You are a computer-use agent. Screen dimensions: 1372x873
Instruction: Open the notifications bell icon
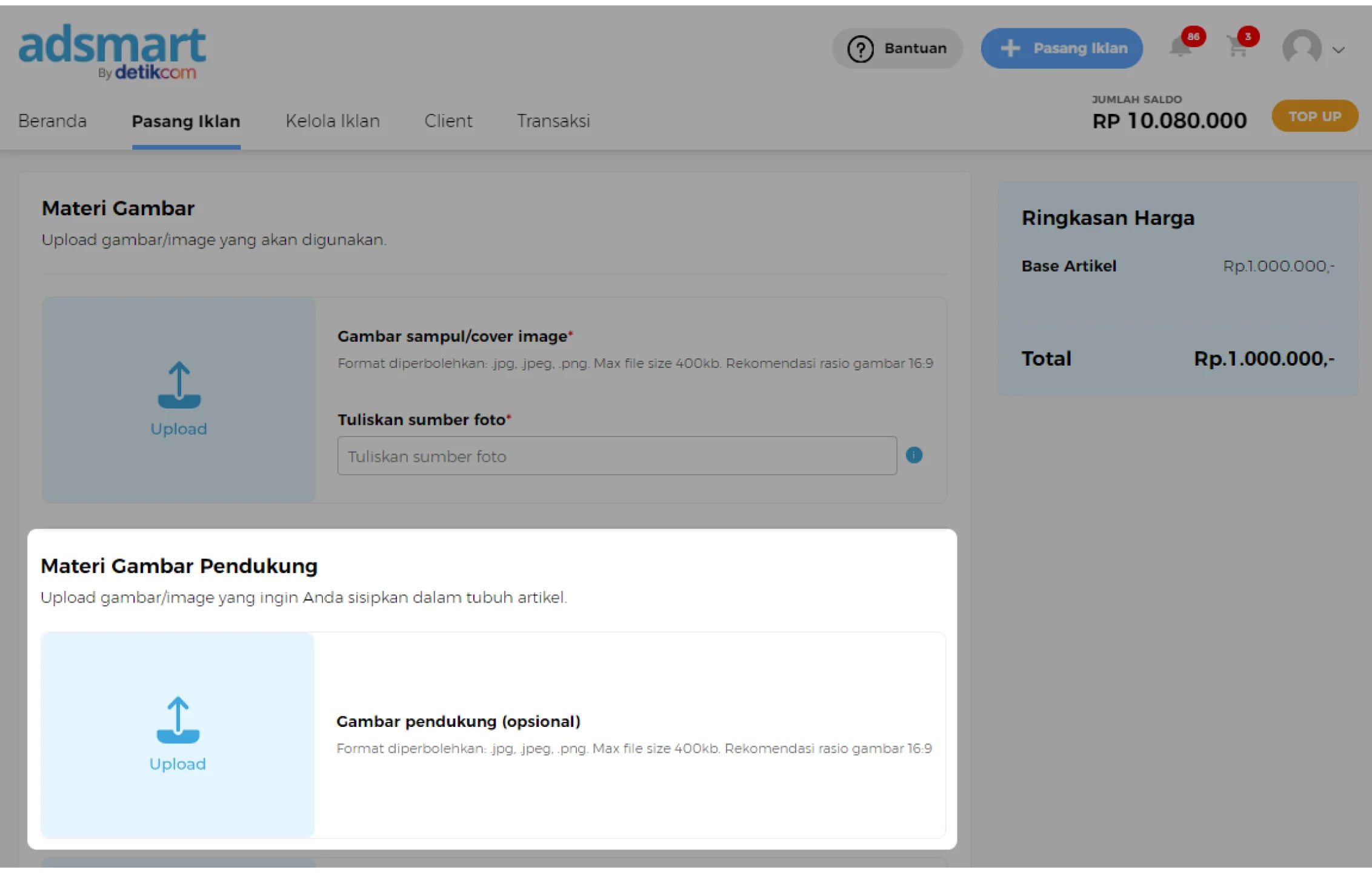1180,47
